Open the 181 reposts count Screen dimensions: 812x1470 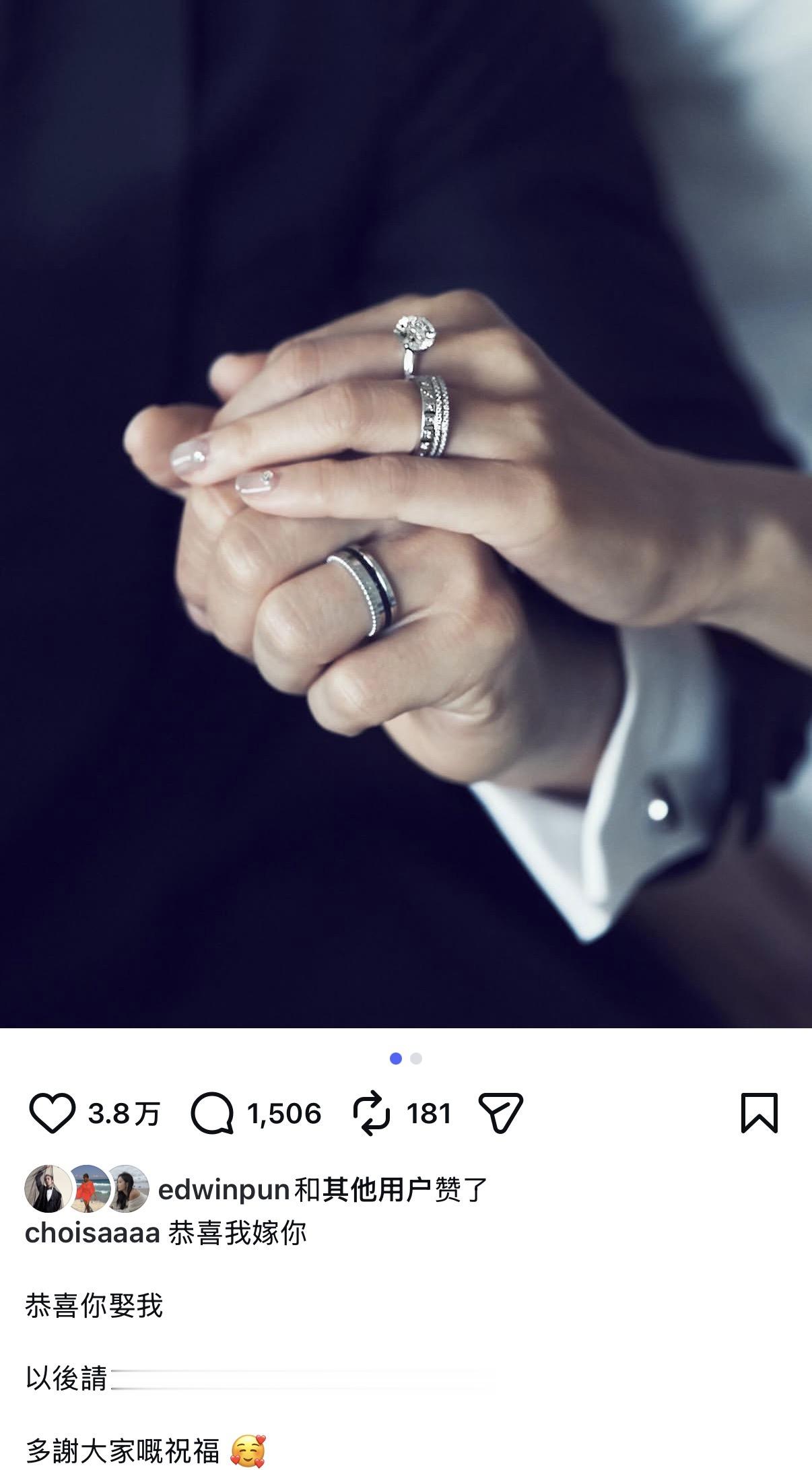pos(429,1114)
